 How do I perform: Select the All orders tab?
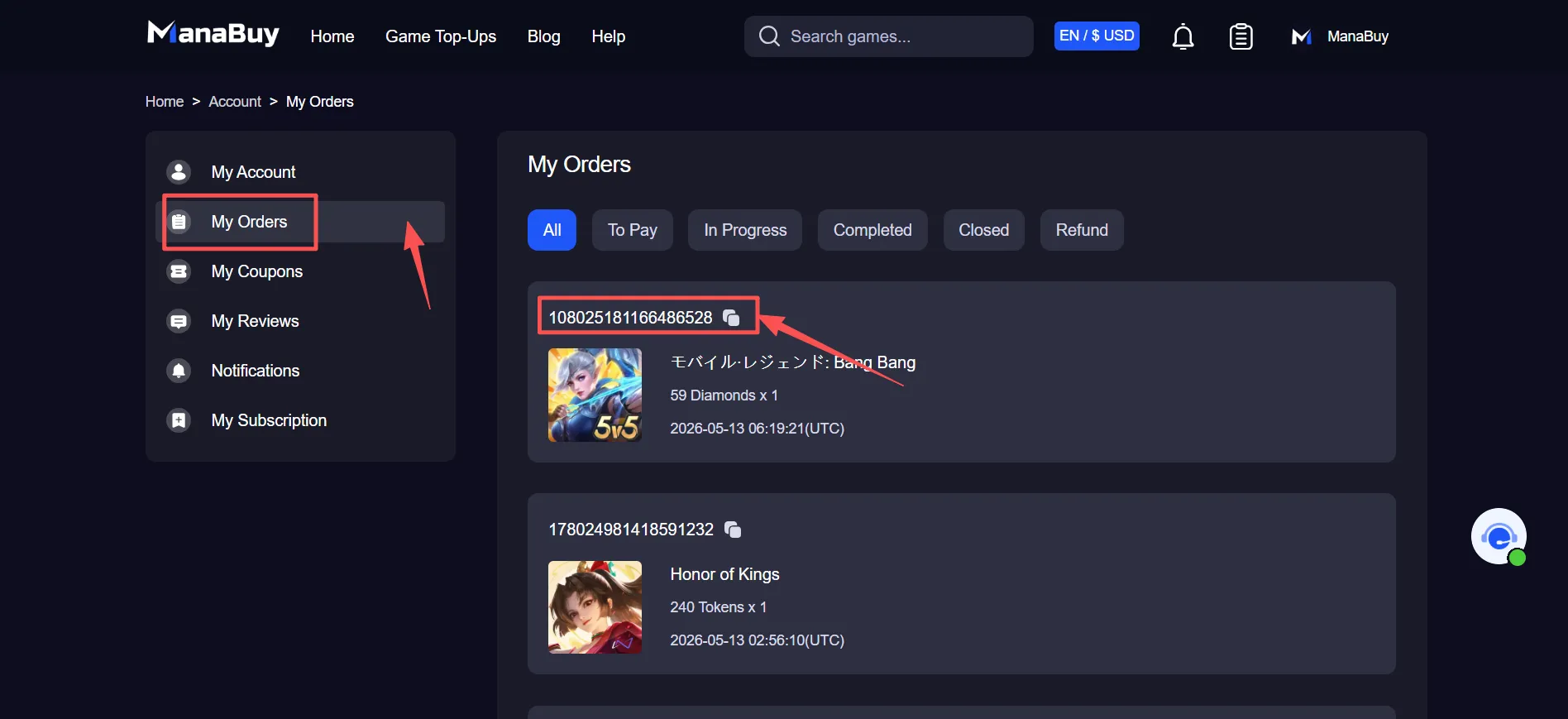[552, 230]
